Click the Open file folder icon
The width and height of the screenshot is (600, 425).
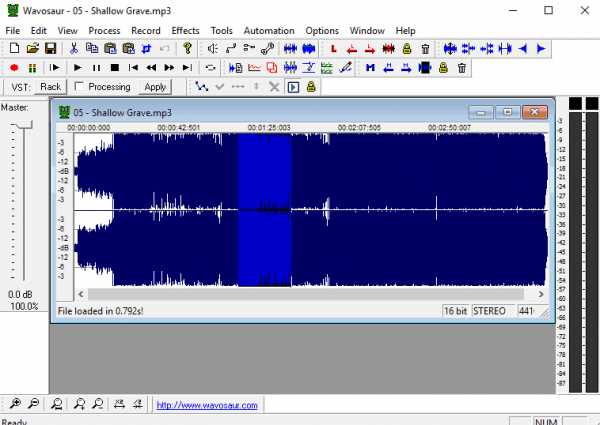(x=32, y=48)
